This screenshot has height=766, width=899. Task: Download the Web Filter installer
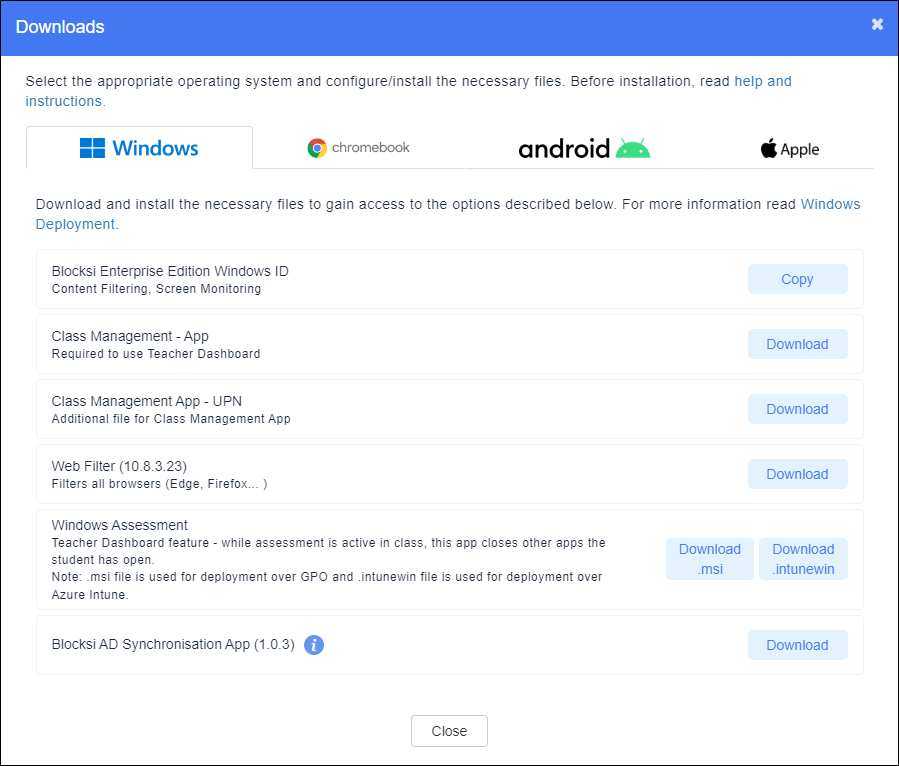797,474
